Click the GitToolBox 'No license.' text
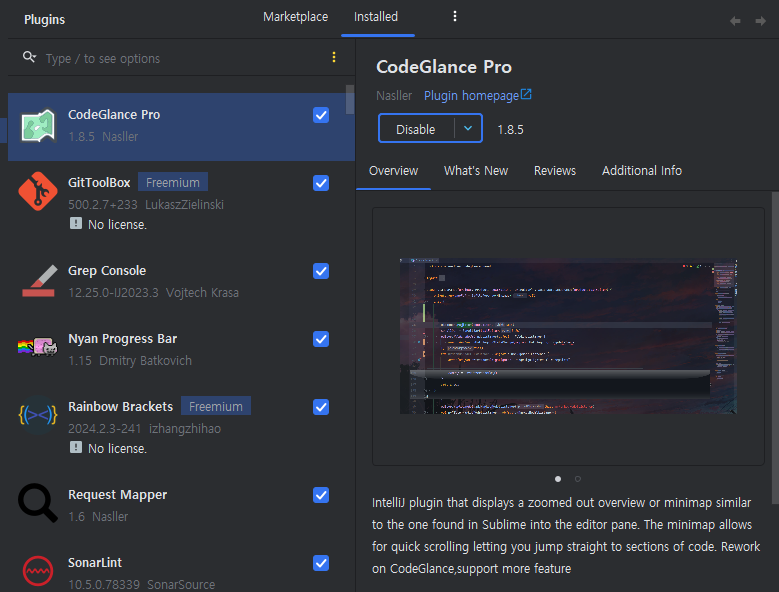Screen dimensions: 779x592 [x=117, y=224]
